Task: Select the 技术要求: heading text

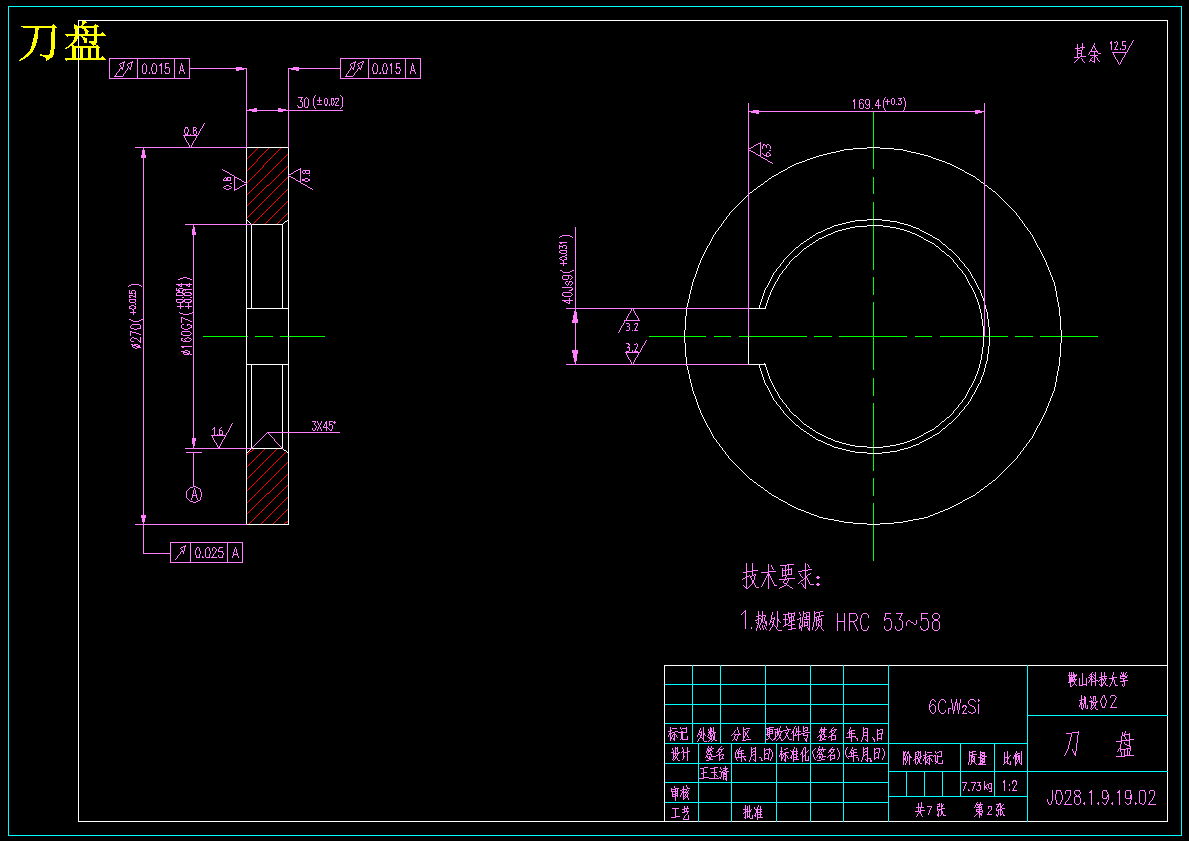Action: coord(782,578)
